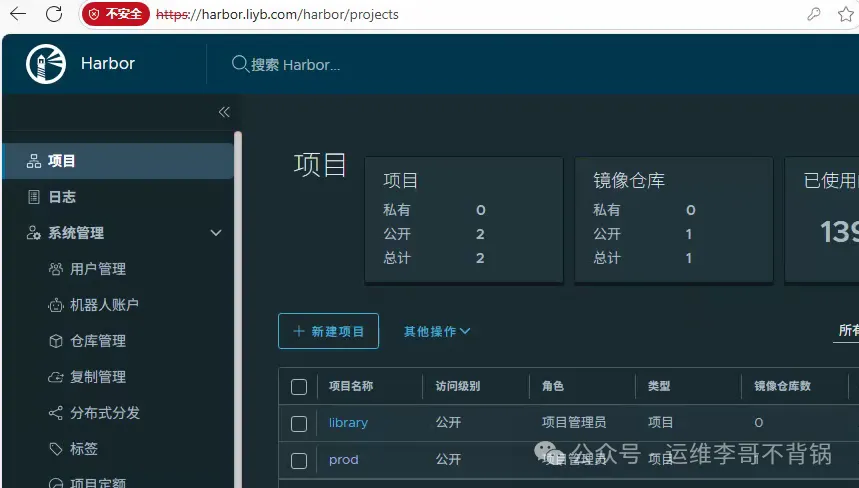This screenshot has width=859, height=488.
Task: Check the library project checkbox
Action: 299,423
